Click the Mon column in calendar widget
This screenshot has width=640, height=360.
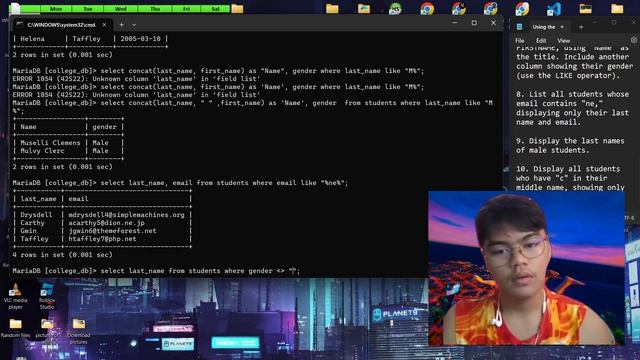56,9
